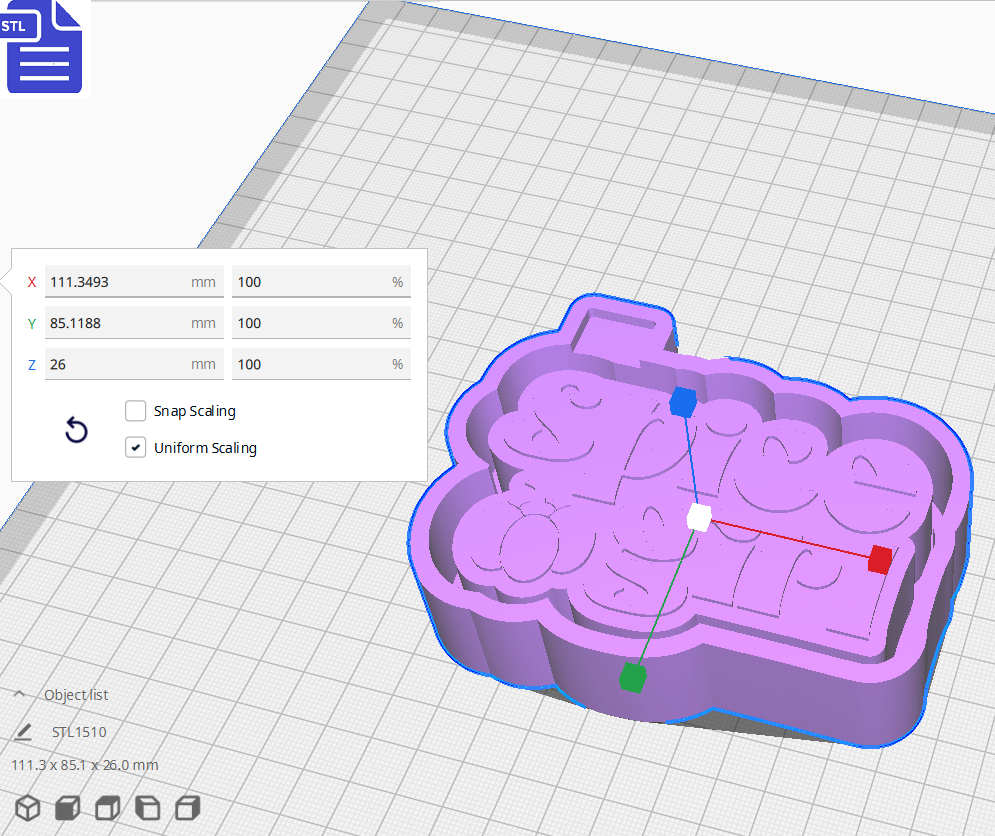Click the green Y-axis scale handle
This screenshot has height=836, width=995.
tap(634, 676)
